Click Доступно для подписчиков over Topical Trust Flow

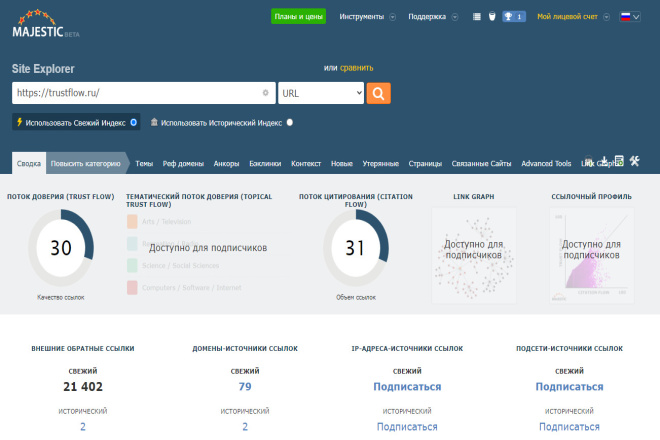point(208,248)
